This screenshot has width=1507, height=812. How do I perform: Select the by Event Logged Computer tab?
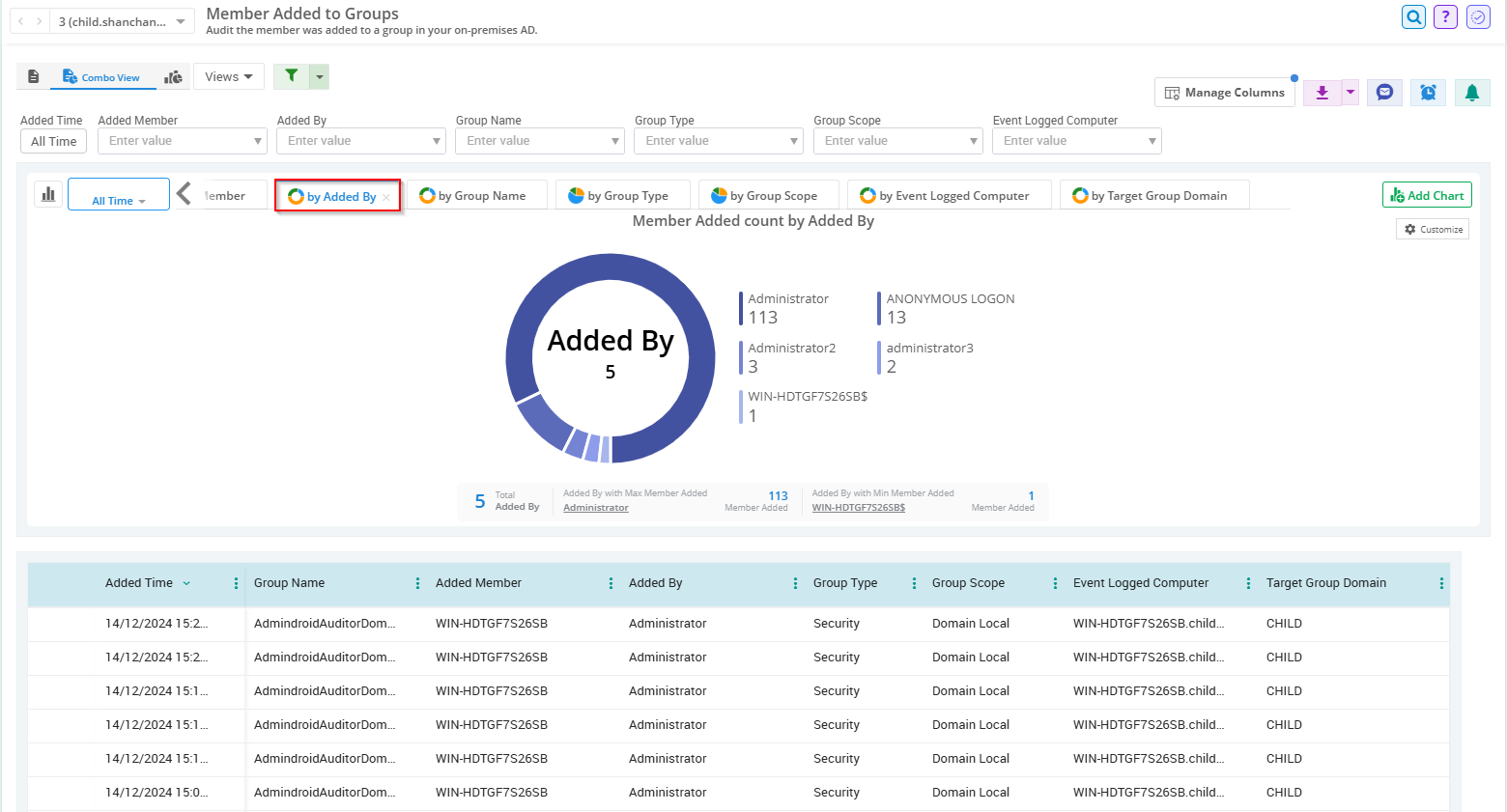944,196
